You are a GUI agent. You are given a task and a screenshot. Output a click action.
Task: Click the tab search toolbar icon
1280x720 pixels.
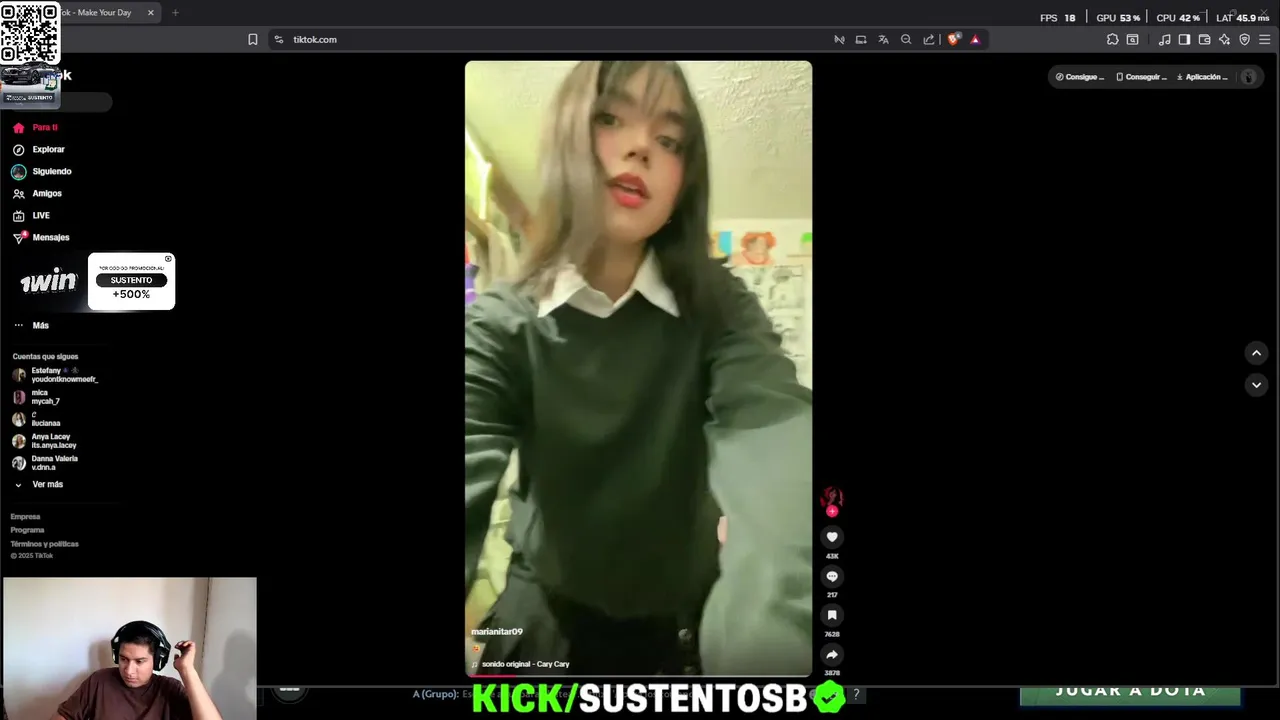[x=1133, y=40]
